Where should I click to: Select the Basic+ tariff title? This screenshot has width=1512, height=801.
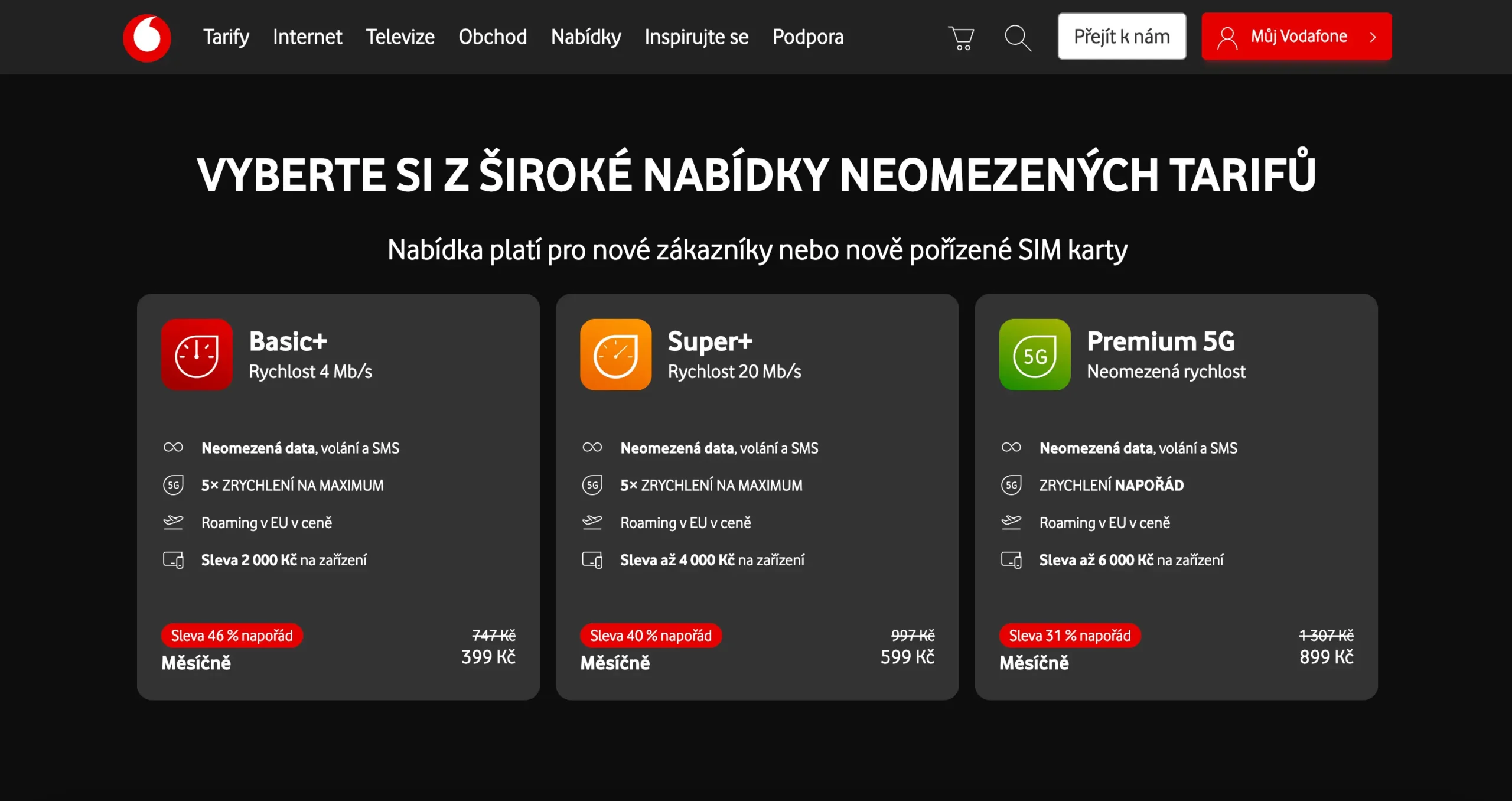(288, 341)
